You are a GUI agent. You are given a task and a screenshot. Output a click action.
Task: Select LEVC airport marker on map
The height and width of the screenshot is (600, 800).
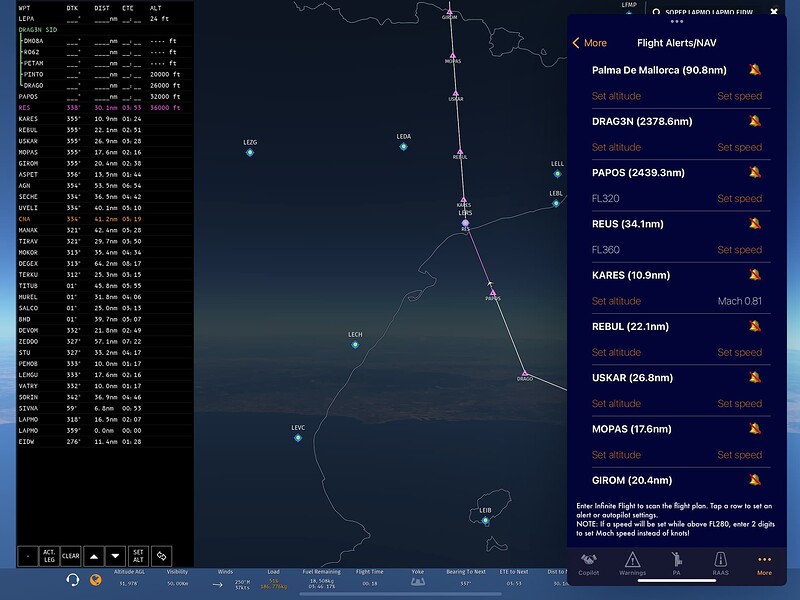point(298,438)
